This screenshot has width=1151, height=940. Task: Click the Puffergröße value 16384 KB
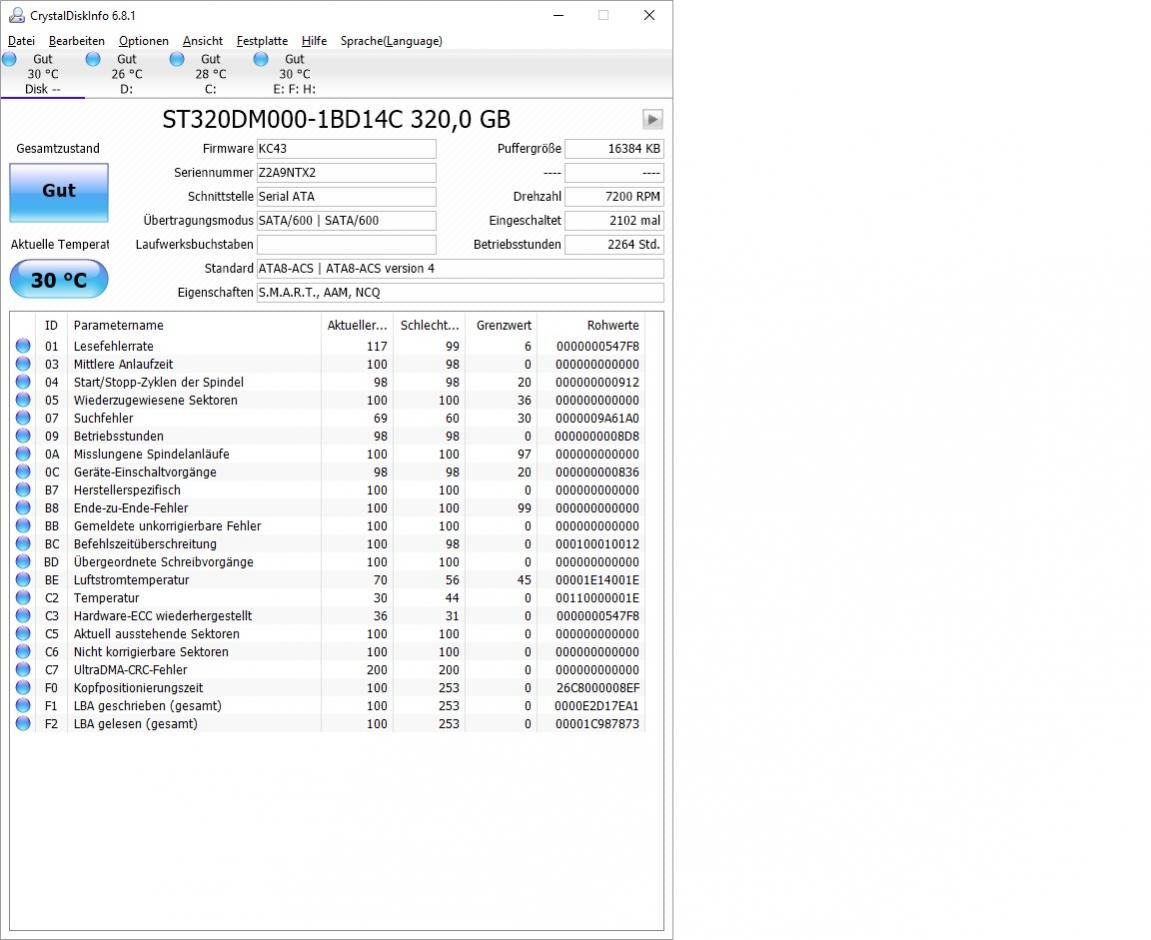coord(614,149)
